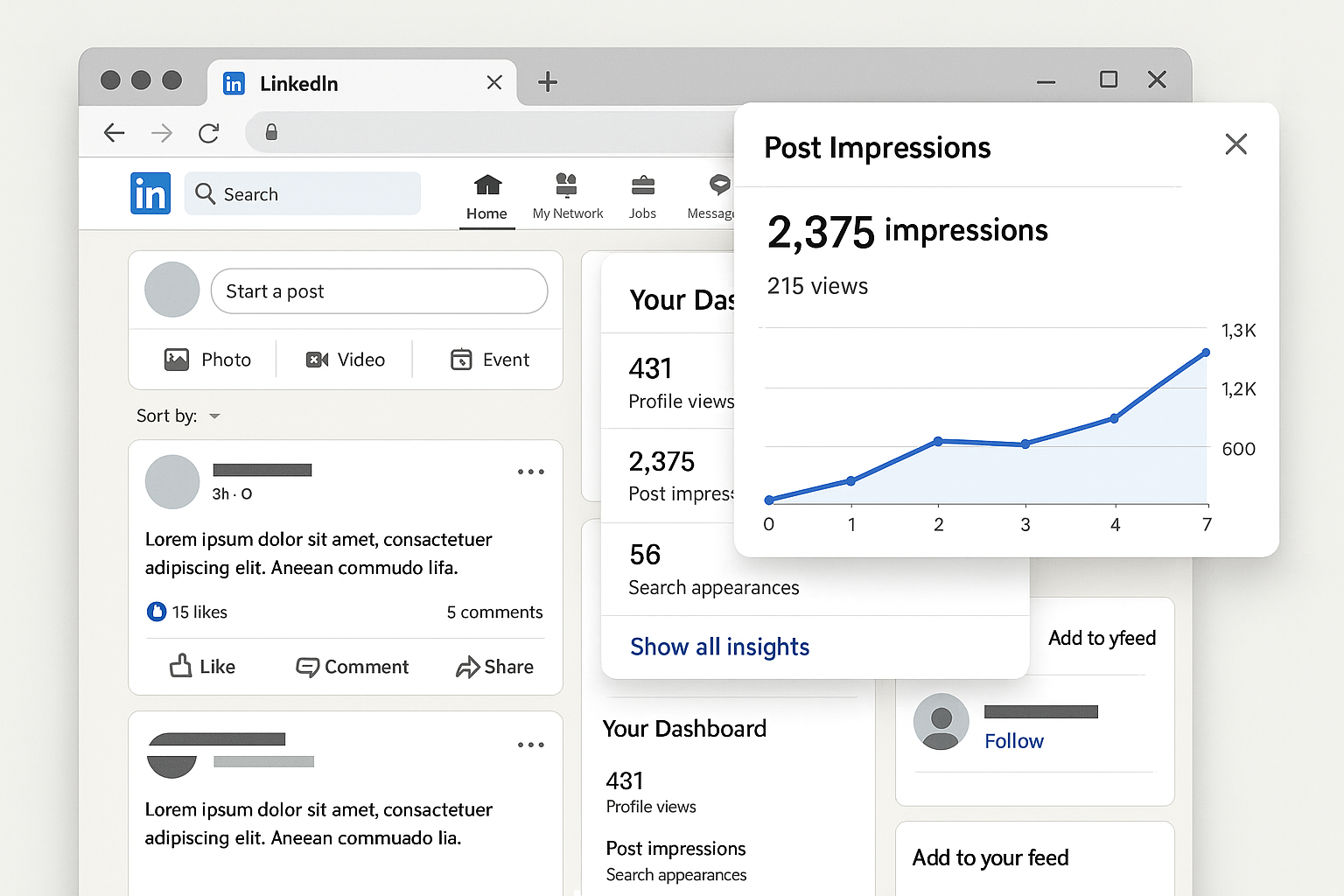The width and height of the screenshot is (1344, 896).
Task: Open the first post's three-dot menu
Action: [x=530, y=472]
